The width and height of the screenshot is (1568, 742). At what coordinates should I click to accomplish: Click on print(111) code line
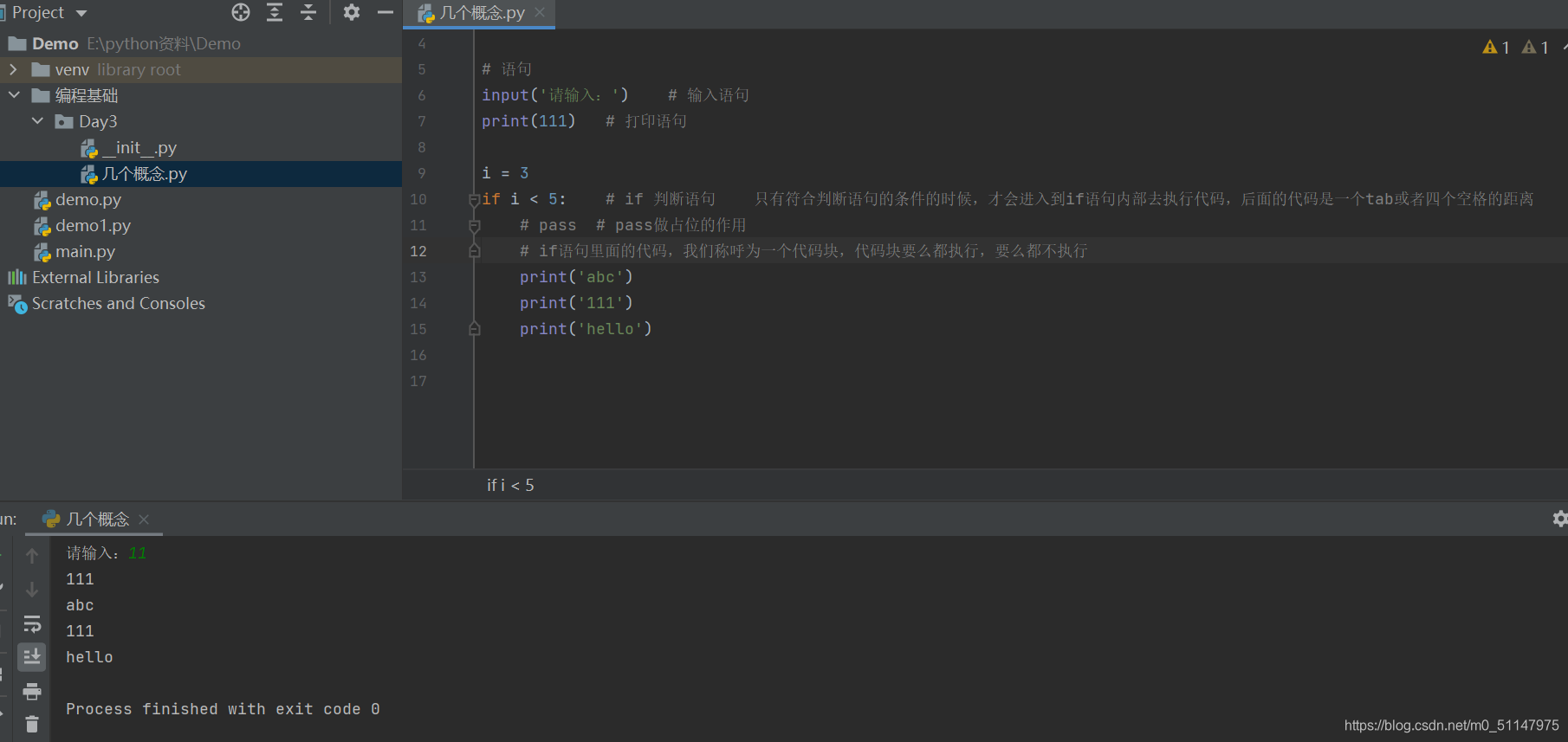[528, 121]
